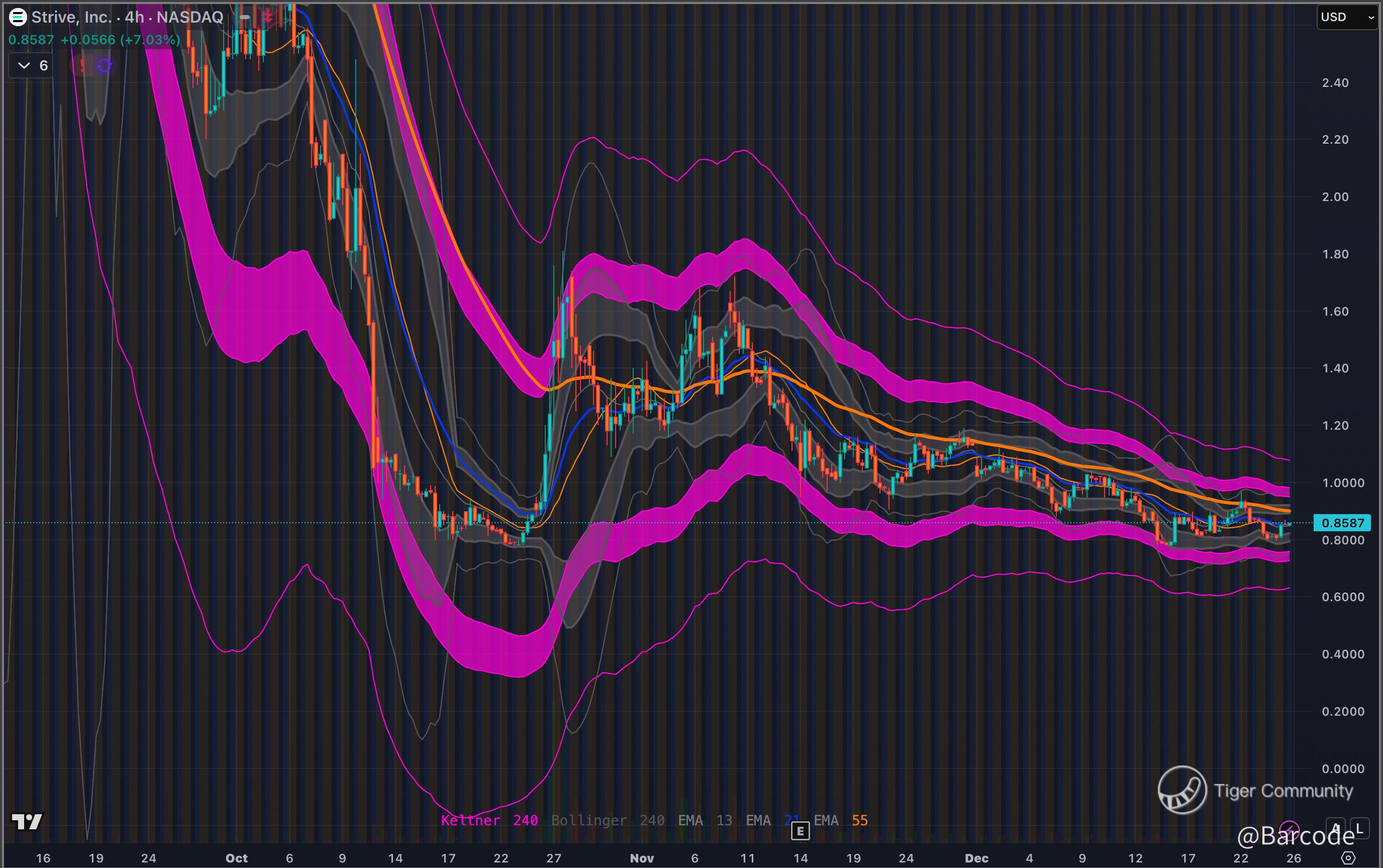Screen dimensions: 1383x868
Task: Toggle auto scale 'A' button
Action: (x=1335, y=828)
